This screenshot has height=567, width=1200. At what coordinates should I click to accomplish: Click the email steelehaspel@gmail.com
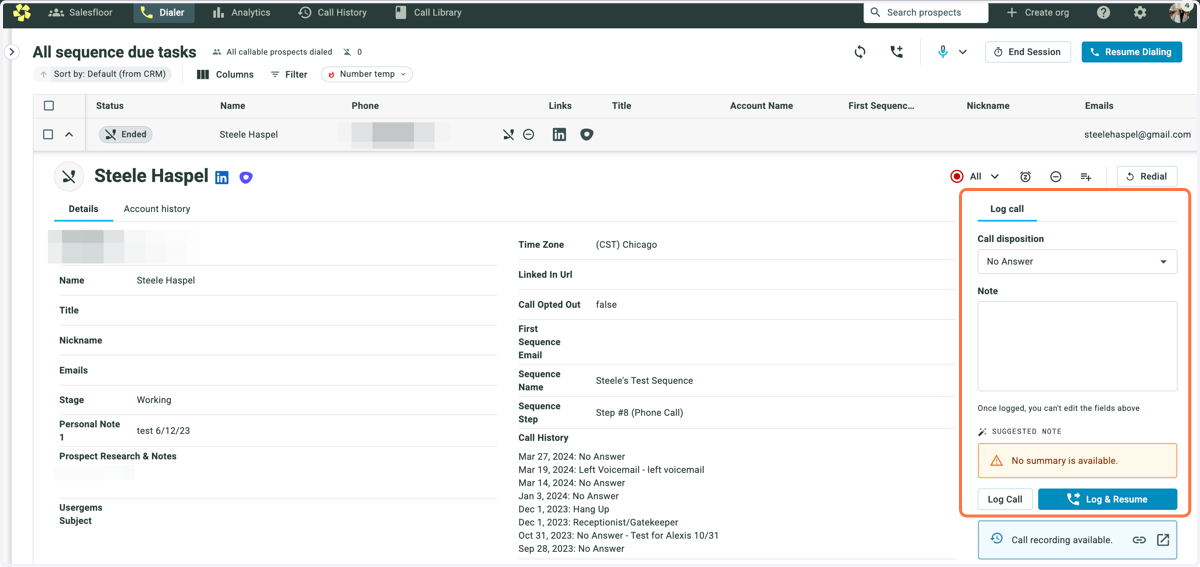pos(1137,134)
